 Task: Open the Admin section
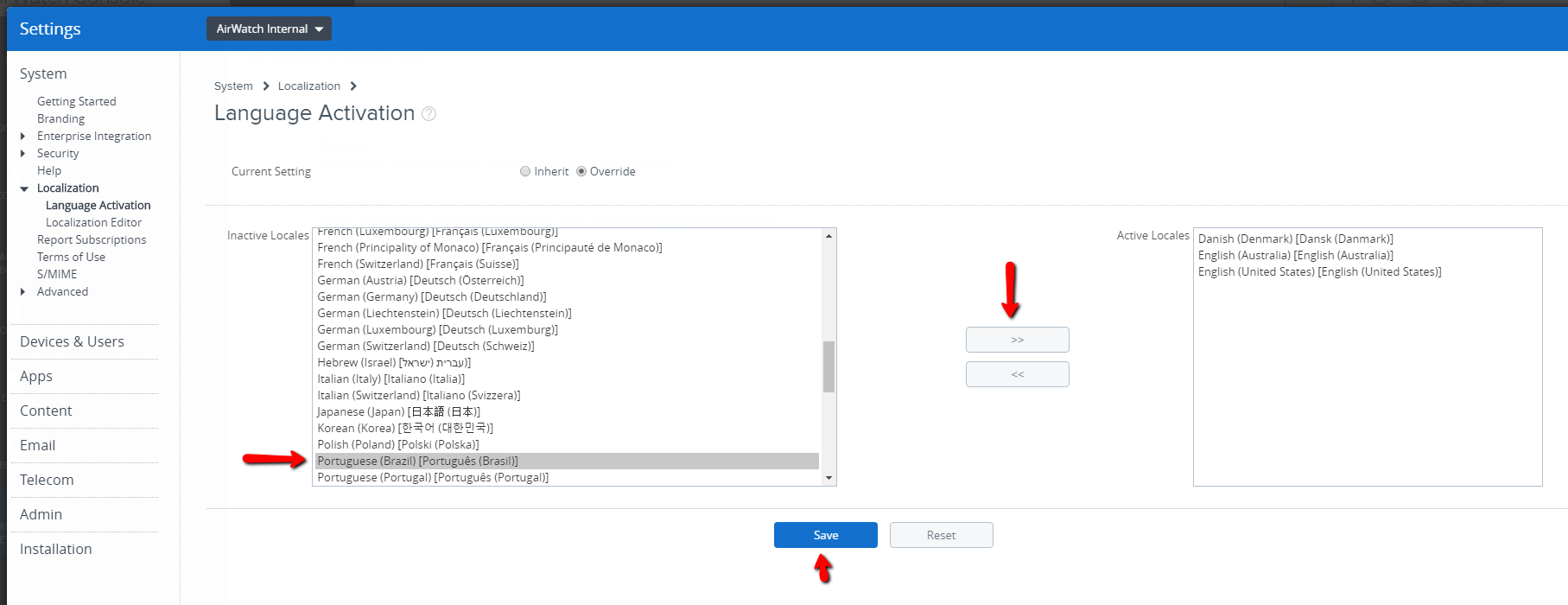click(41, 514)
